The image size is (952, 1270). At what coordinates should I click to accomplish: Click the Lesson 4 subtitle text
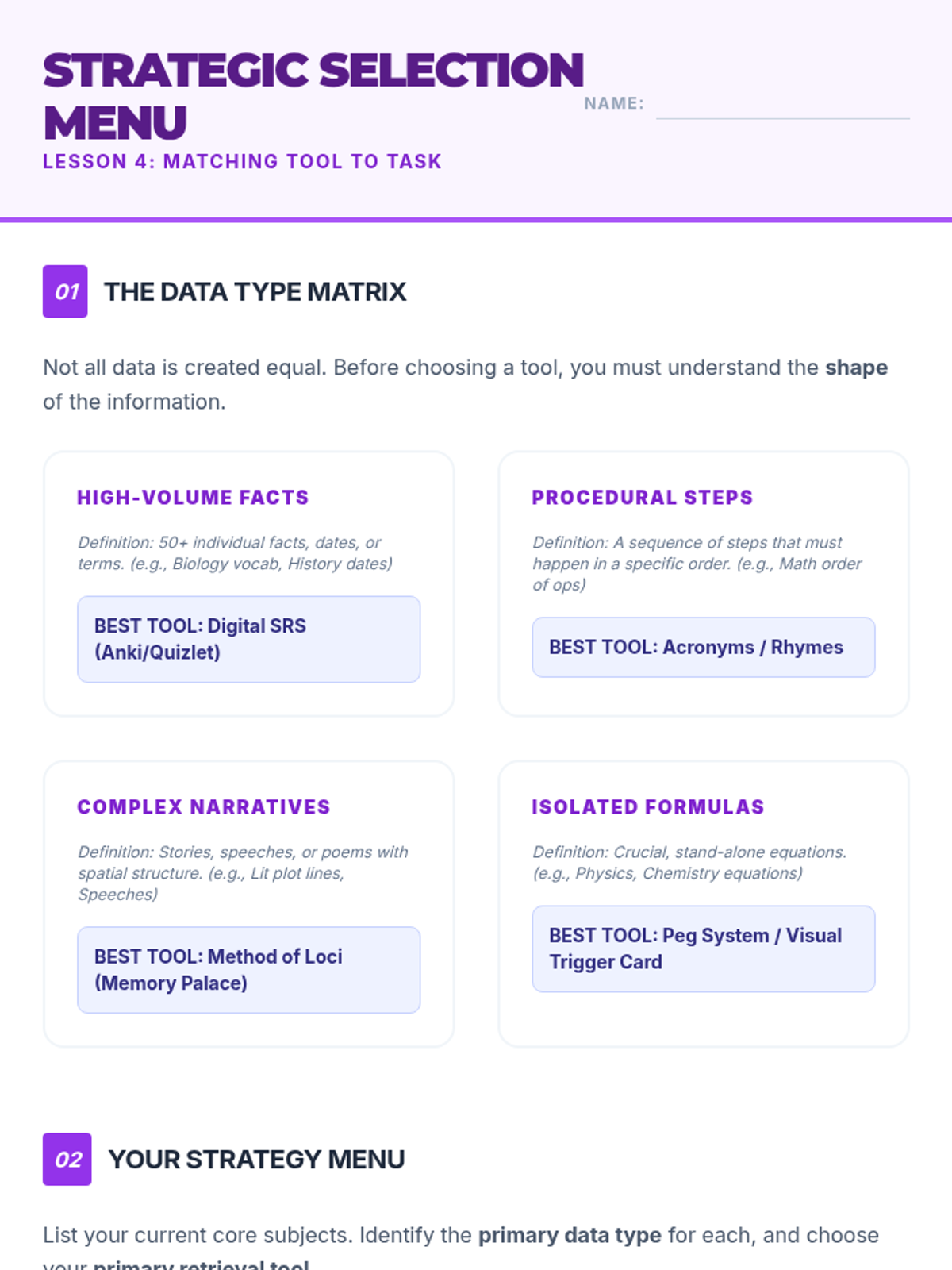tap(242, 161)
